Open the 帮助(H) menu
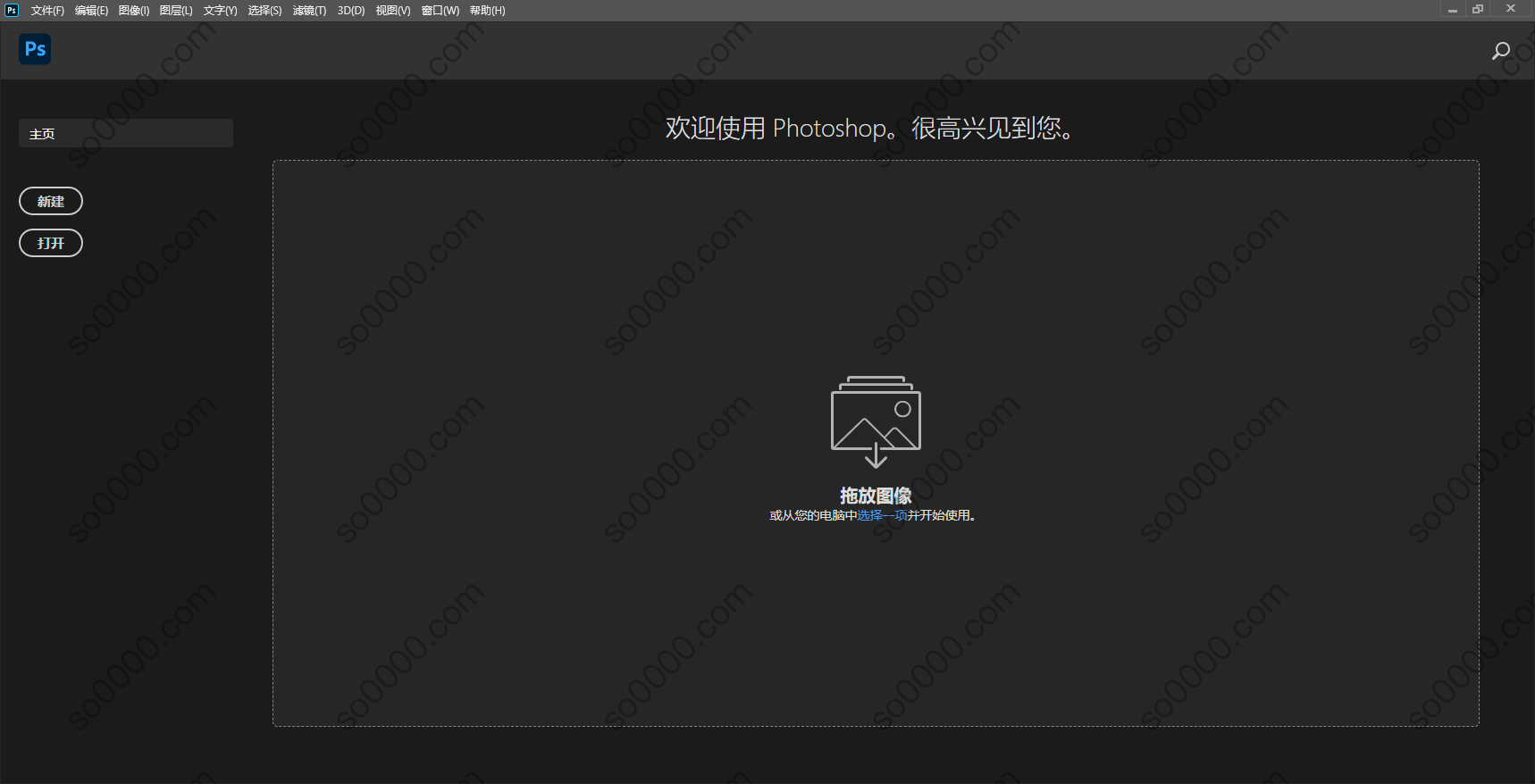Screen dimensions: 1535x784 pos(487,11)
